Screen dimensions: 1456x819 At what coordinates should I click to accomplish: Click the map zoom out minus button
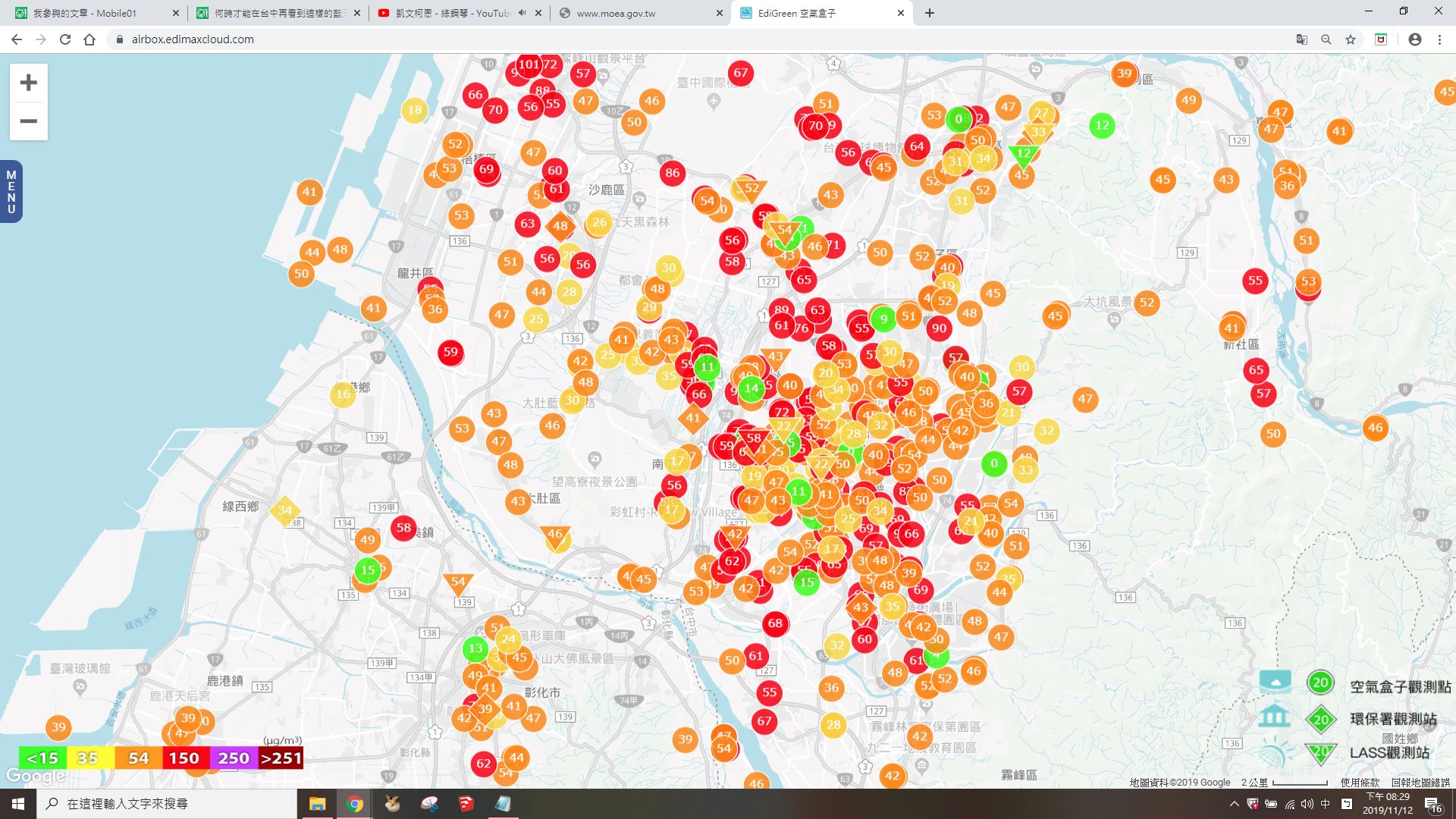(x=28, y=121)
